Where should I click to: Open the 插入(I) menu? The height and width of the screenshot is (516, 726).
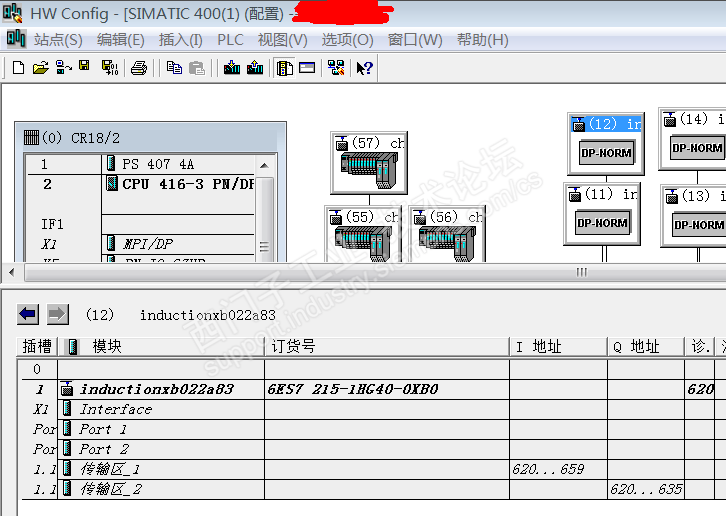[181, 40]
